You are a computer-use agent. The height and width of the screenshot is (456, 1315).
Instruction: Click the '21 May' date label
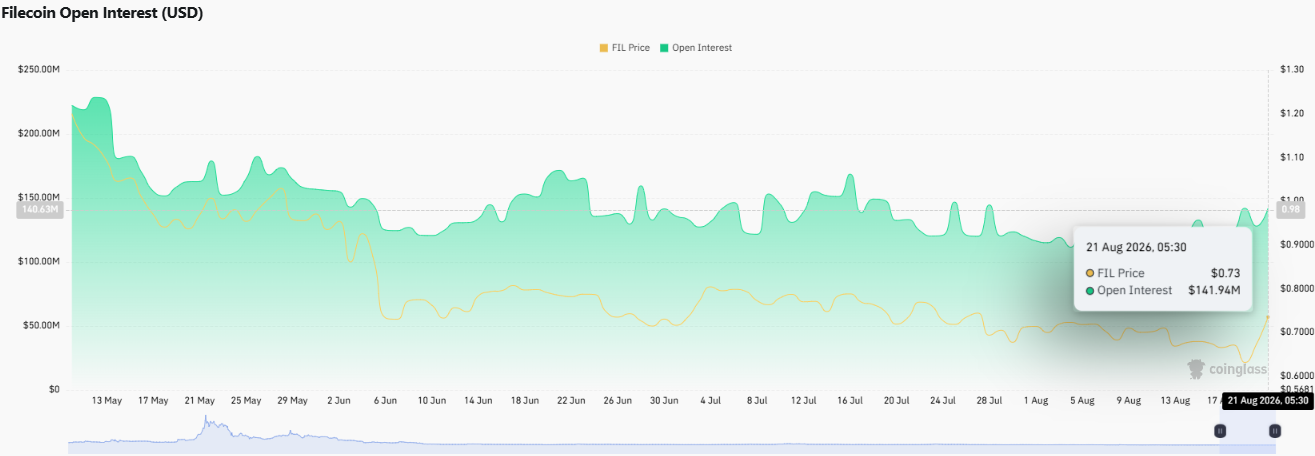point(200,400)
